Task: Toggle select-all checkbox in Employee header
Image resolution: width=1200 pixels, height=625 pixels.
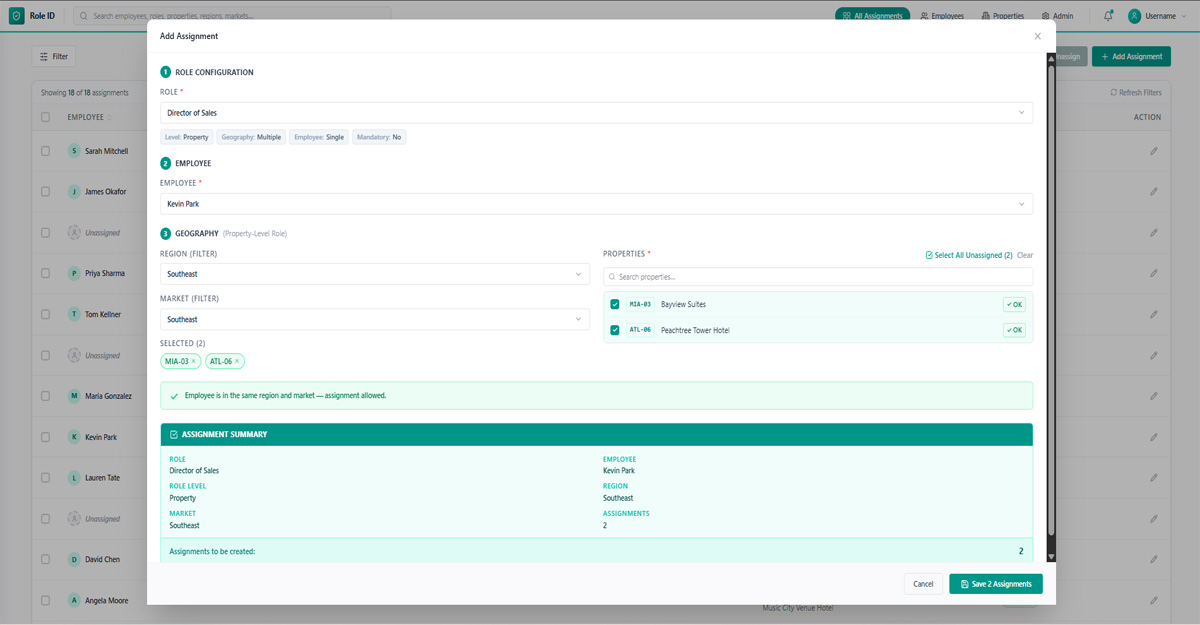Action: [x=45, y=117]
